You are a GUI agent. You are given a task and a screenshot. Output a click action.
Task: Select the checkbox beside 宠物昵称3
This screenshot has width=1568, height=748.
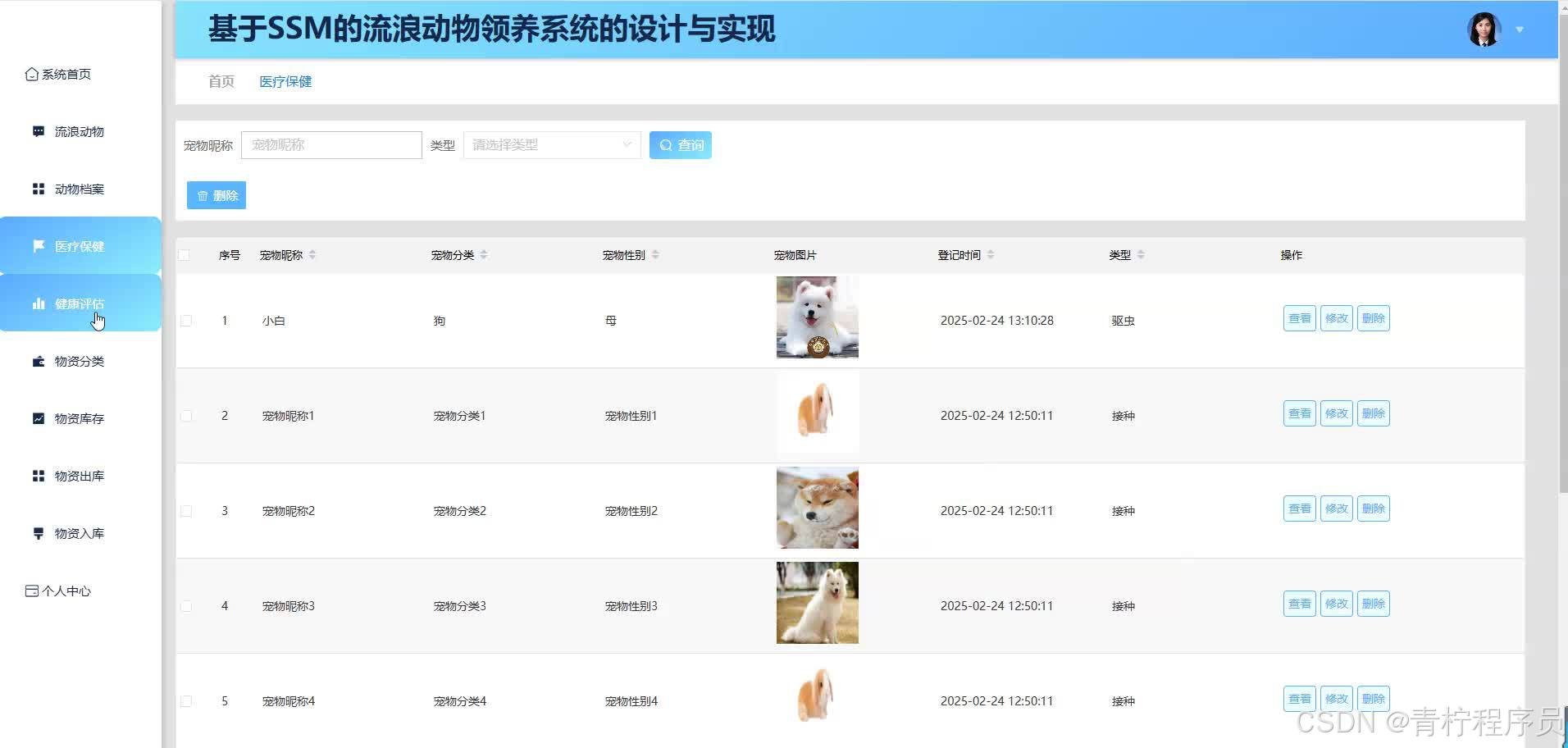185,605
